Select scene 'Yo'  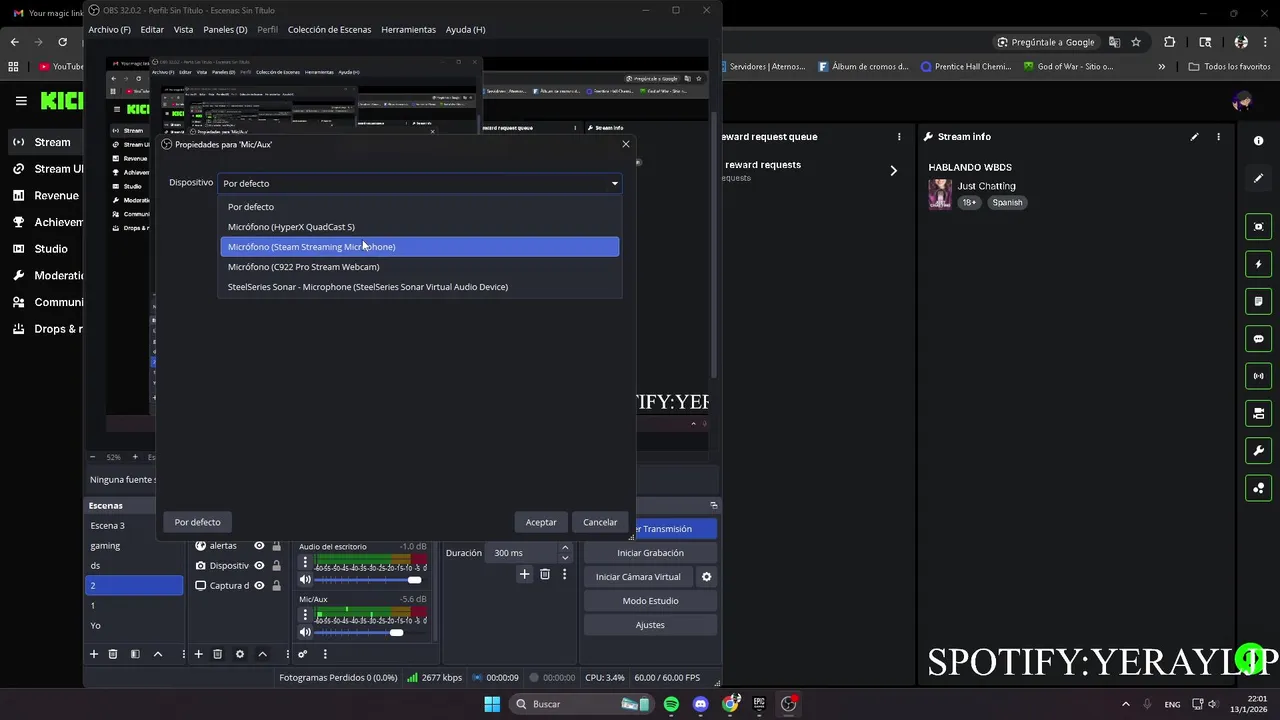(134, 626)
